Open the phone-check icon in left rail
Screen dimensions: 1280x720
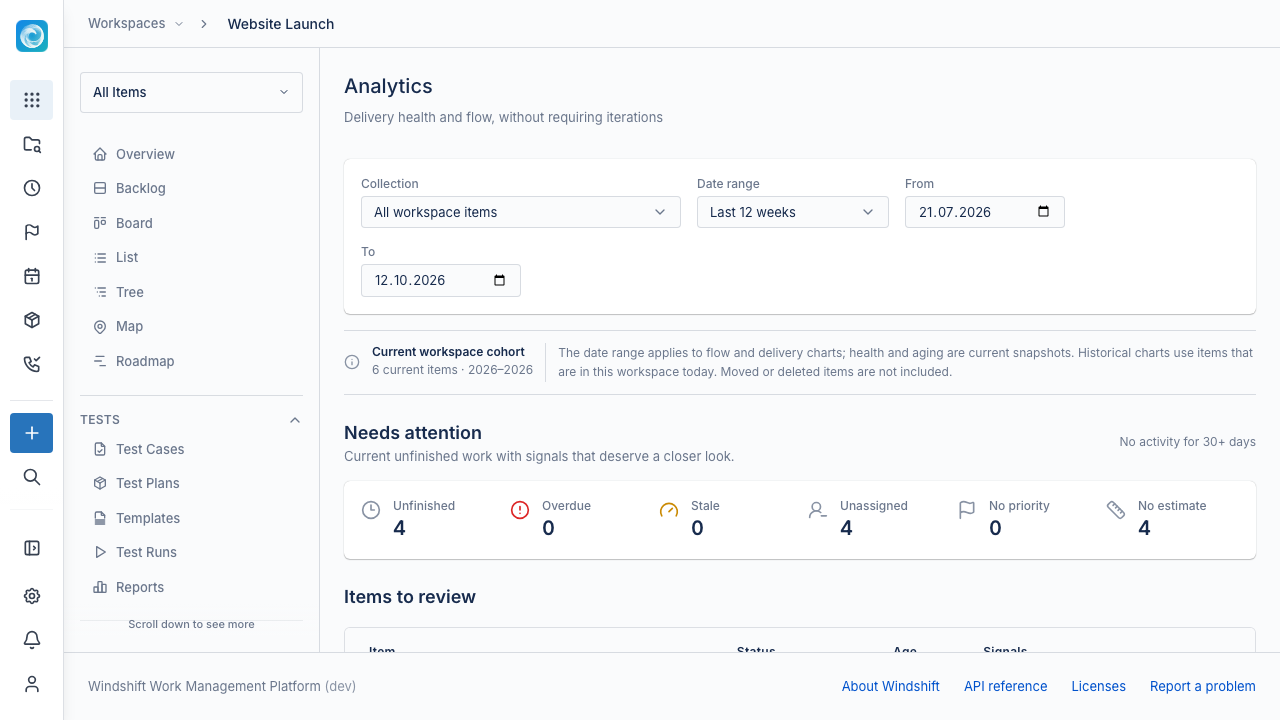[32, 364]
